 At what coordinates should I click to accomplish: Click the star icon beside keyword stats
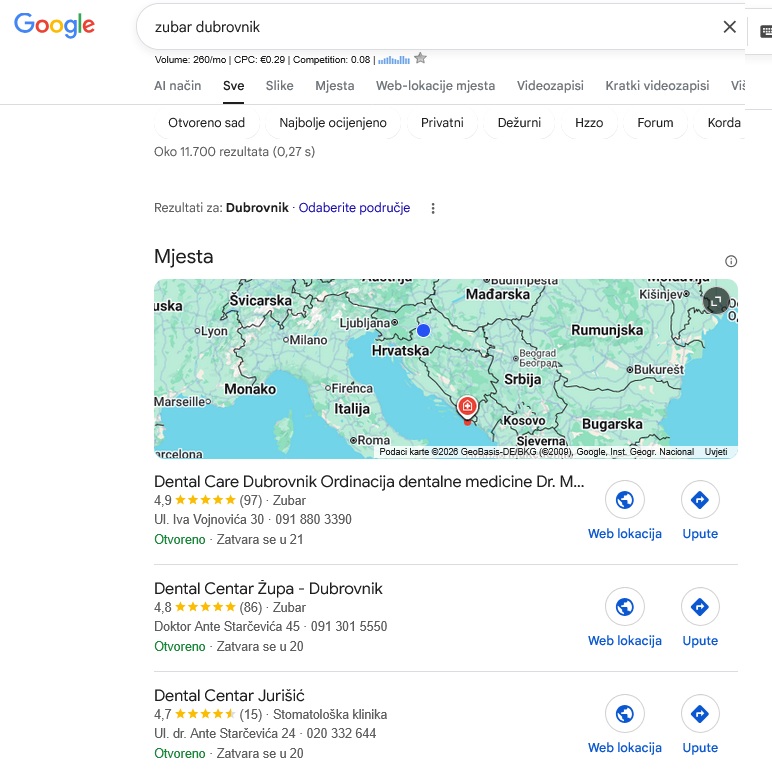421,59
